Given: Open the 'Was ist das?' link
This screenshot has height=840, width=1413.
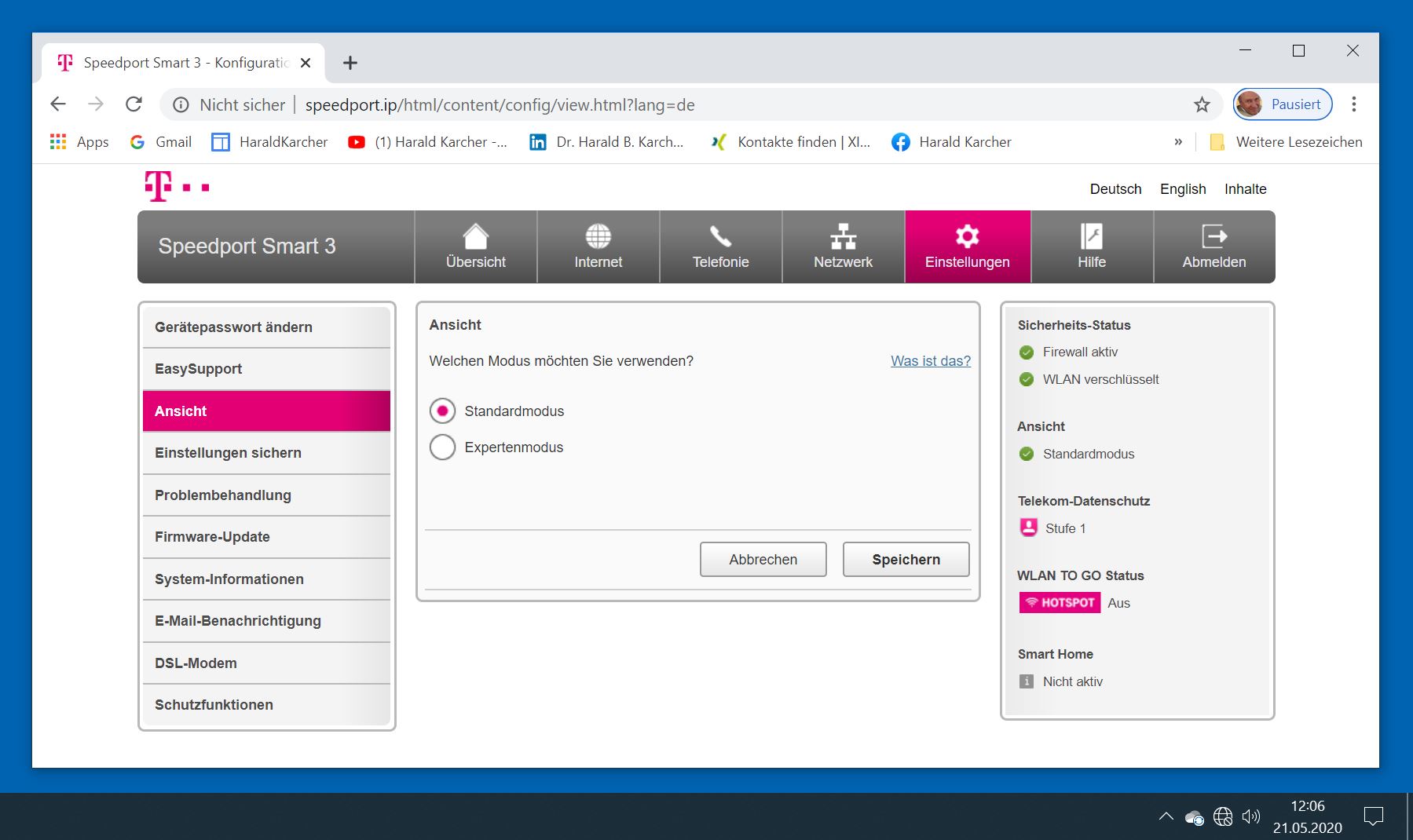Looking at the screenshot, I should click(x=930, y=361).
